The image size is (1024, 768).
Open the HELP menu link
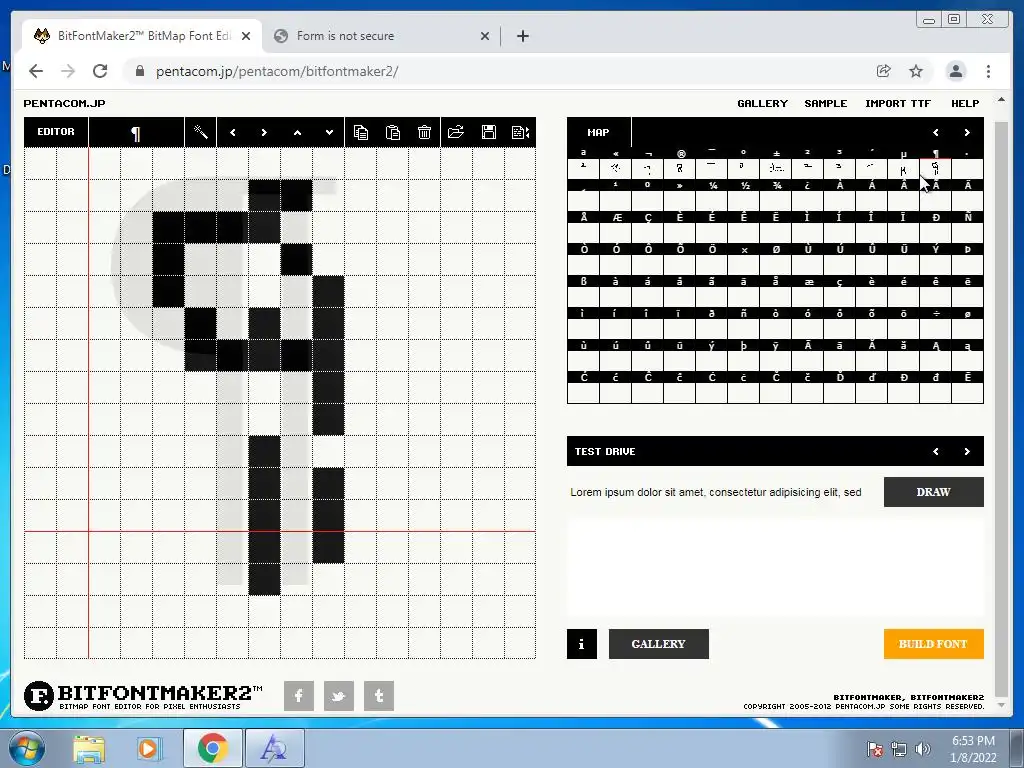click(x=965, y=103)
